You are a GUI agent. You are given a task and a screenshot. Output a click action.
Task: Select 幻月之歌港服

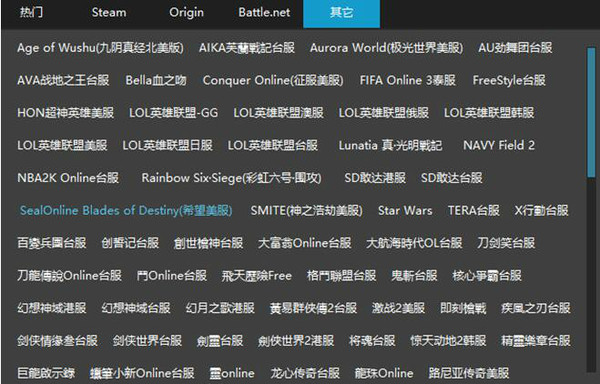(220, 308)
